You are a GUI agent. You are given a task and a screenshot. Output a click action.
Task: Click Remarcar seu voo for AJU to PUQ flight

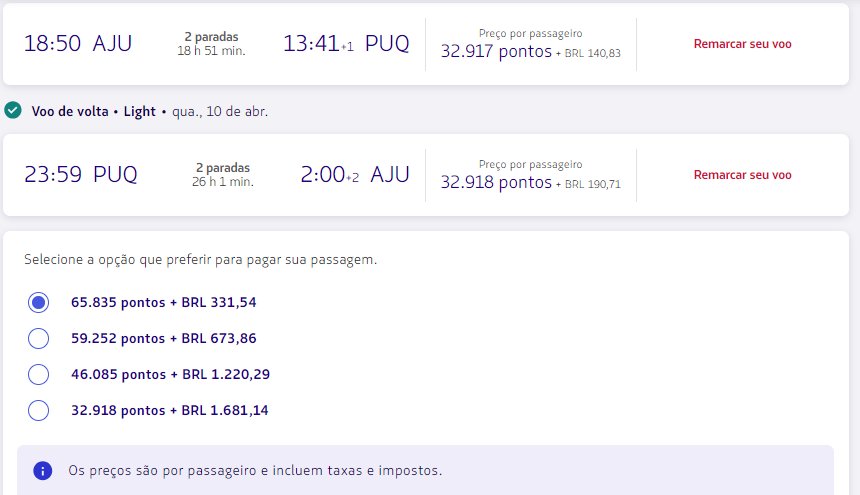[x=742, y=44]
